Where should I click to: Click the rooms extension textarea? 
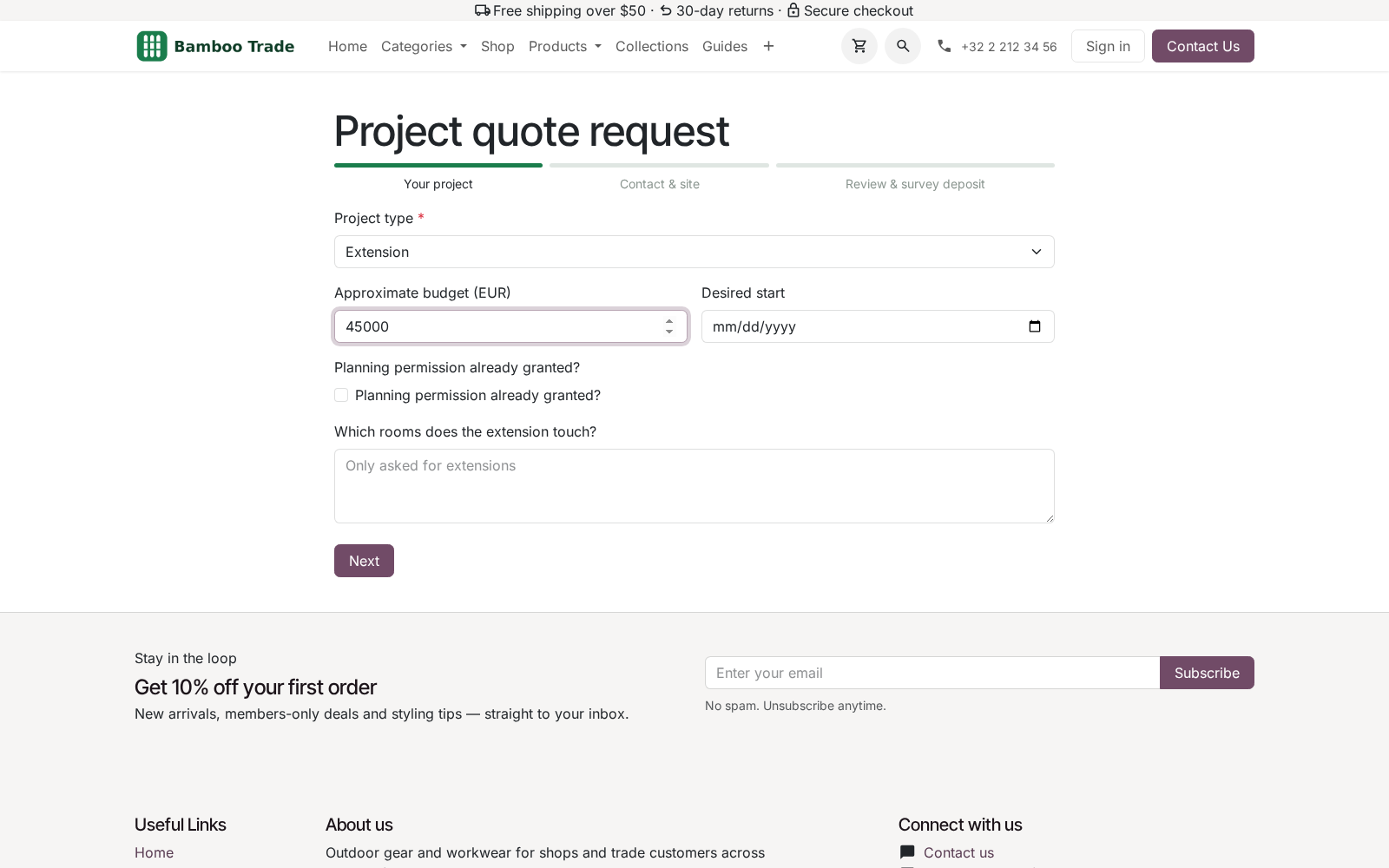point(694,486)
